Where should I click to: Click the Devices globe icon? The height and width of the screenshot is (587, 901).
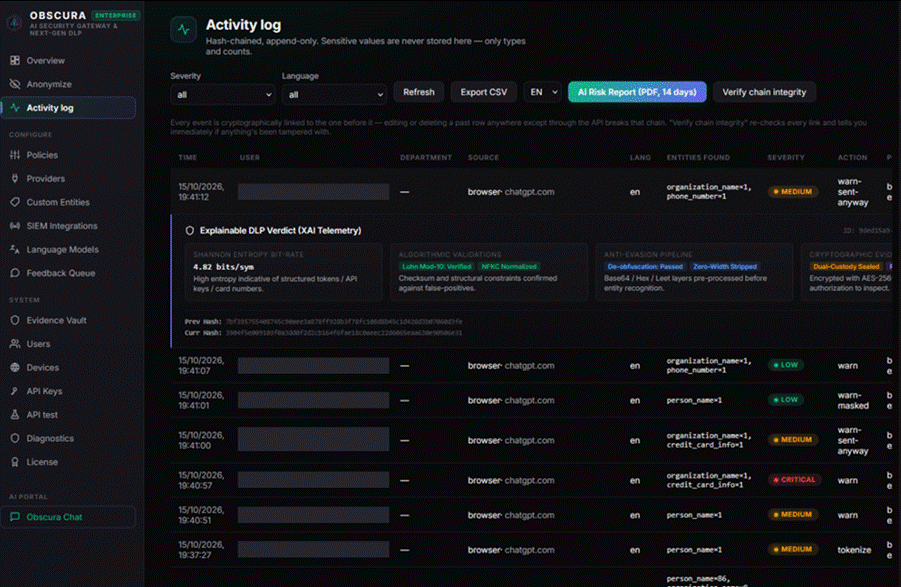[x=15, y=368]
